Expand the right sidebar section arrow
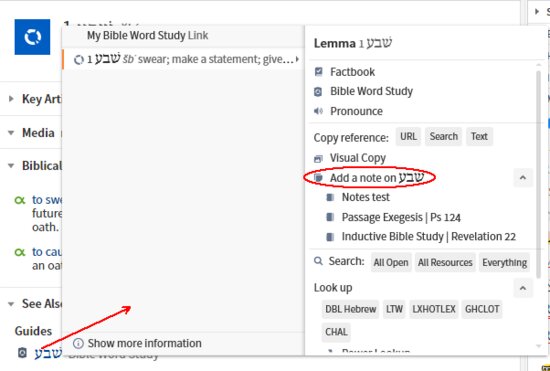The width and height of the screenshot is (550, 371). pos(537,12)
